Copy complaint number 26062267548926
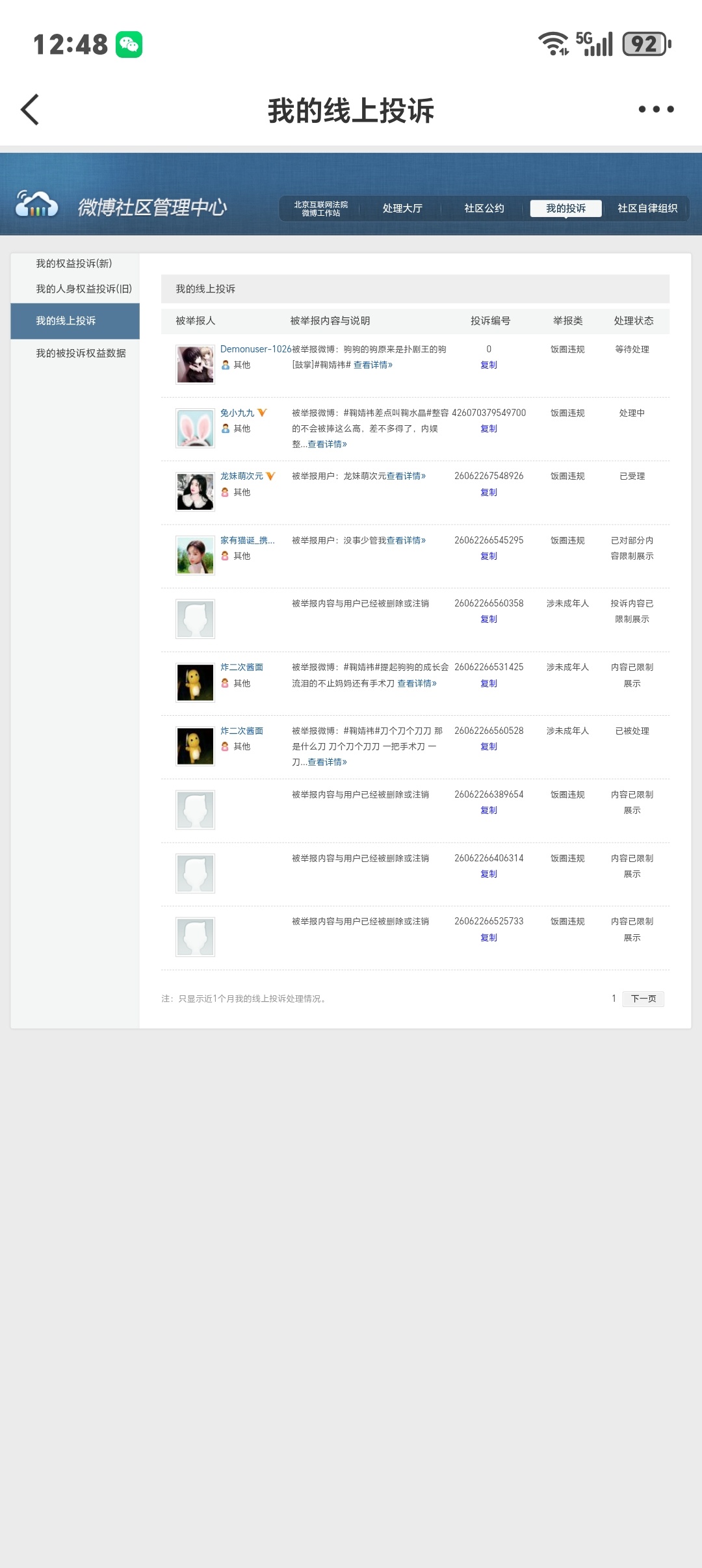The image size is (702, 1568). [489, 492]
